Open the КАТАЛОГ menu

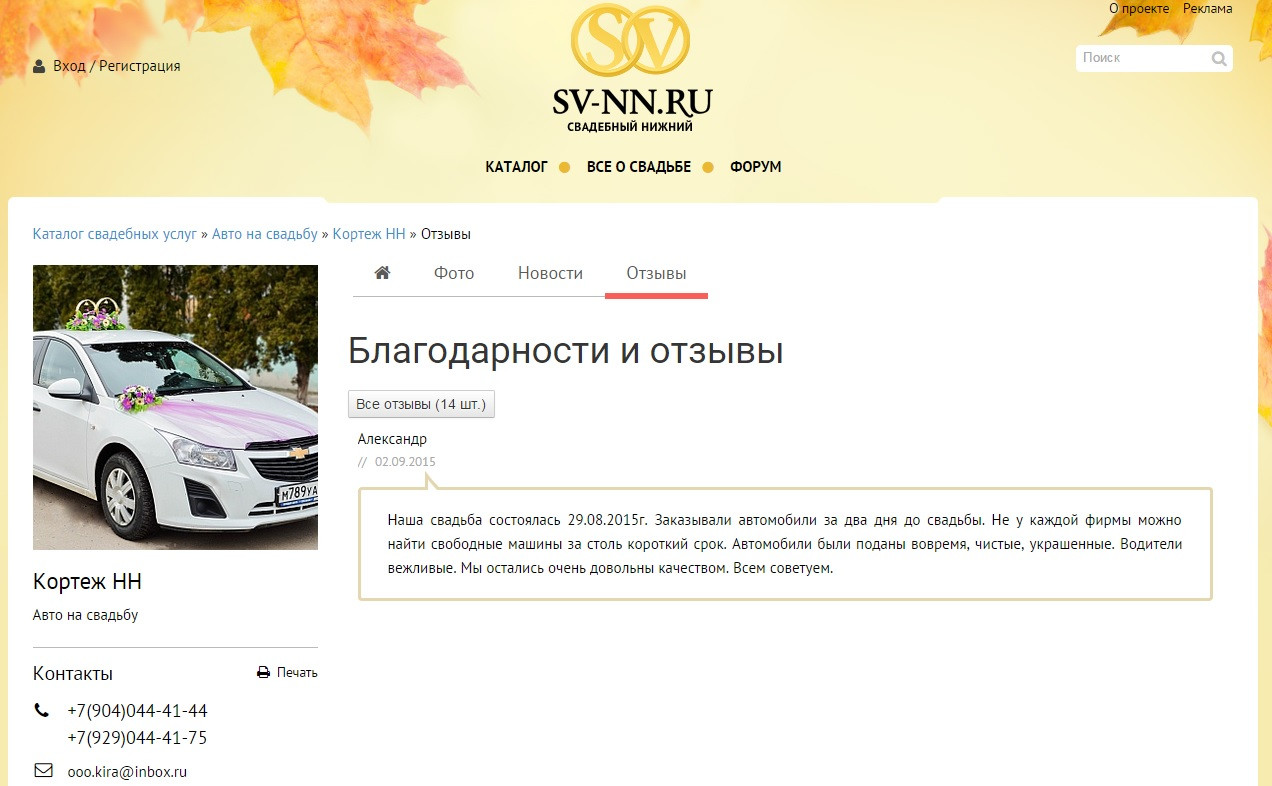[516, 167]
